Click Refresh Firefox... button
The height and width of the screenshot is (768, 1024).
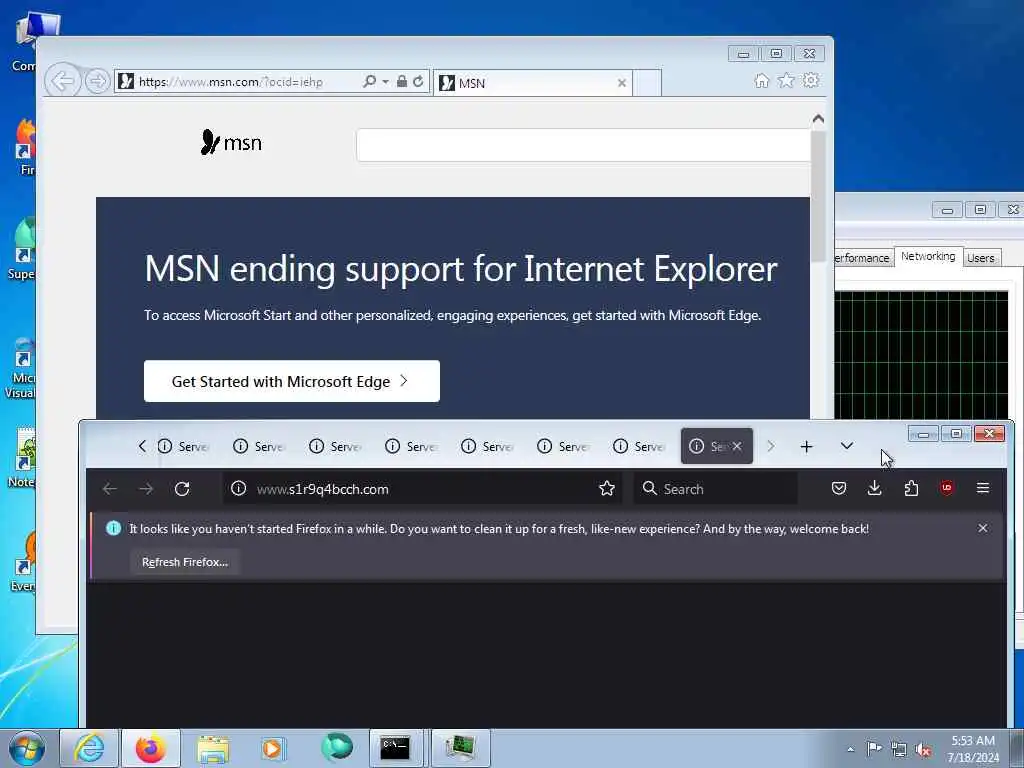(x=185, y=562)
